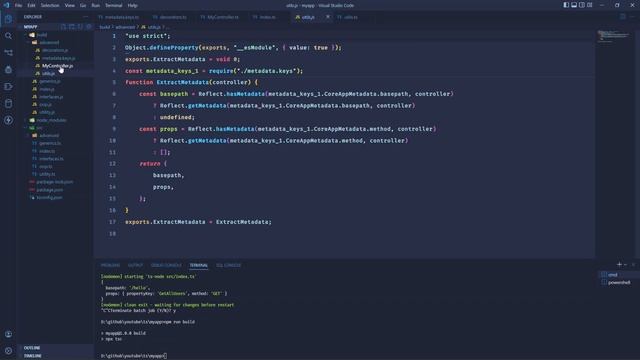Click the New File icon in MYAPP header
Viewport: 640px width, 360px height.
[63, 27]
